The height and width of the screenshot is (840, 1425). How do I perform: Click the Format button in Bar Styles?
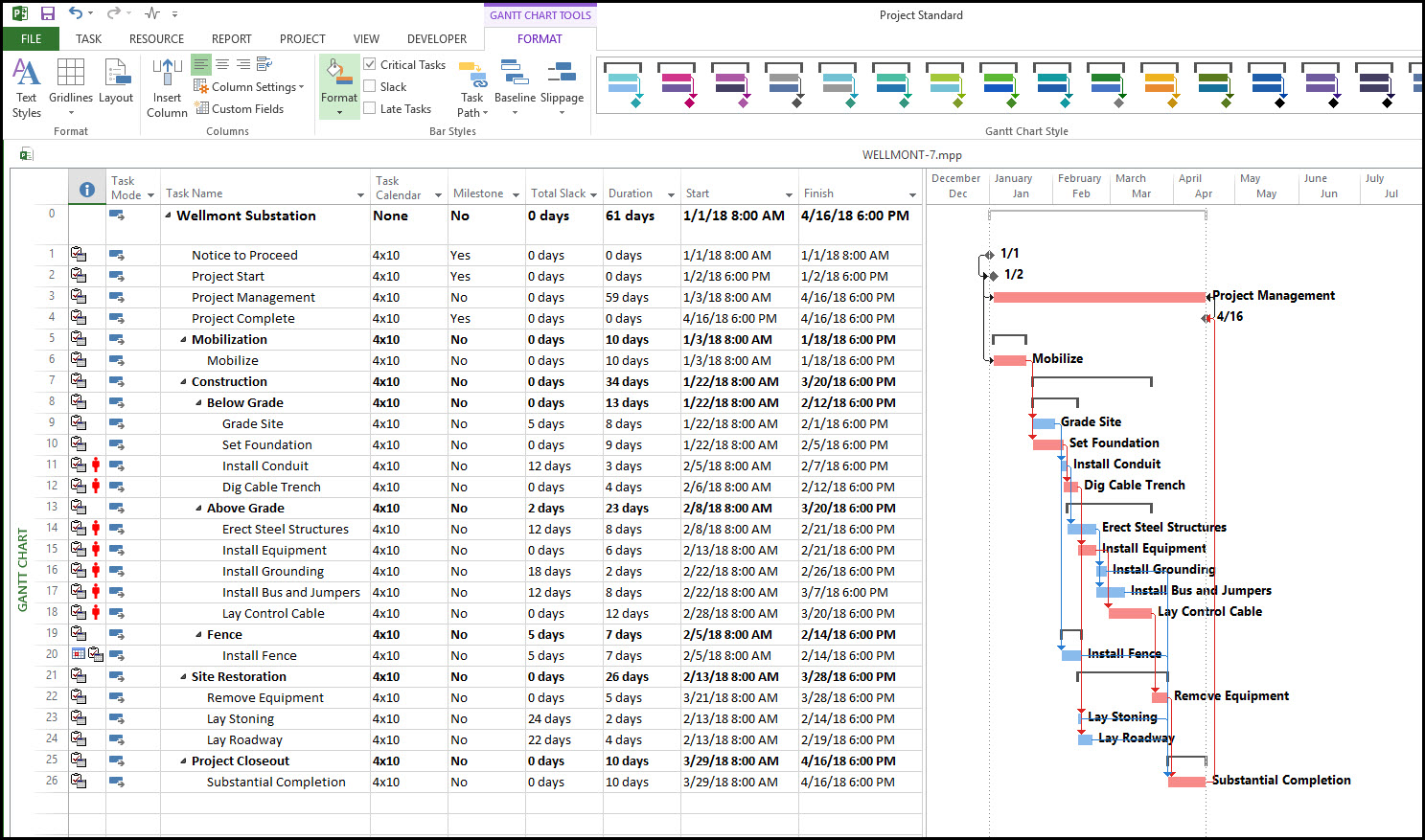coord(338,86)
